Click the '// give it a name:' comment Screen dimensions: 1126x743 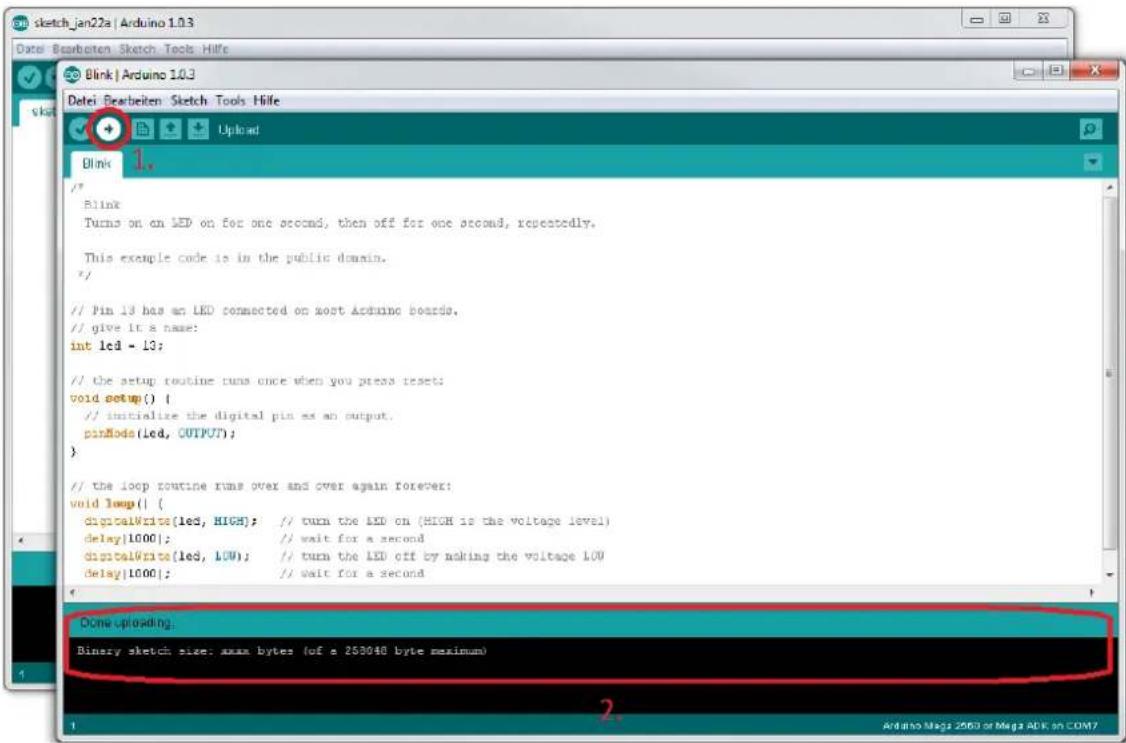(x=134, y=328)
